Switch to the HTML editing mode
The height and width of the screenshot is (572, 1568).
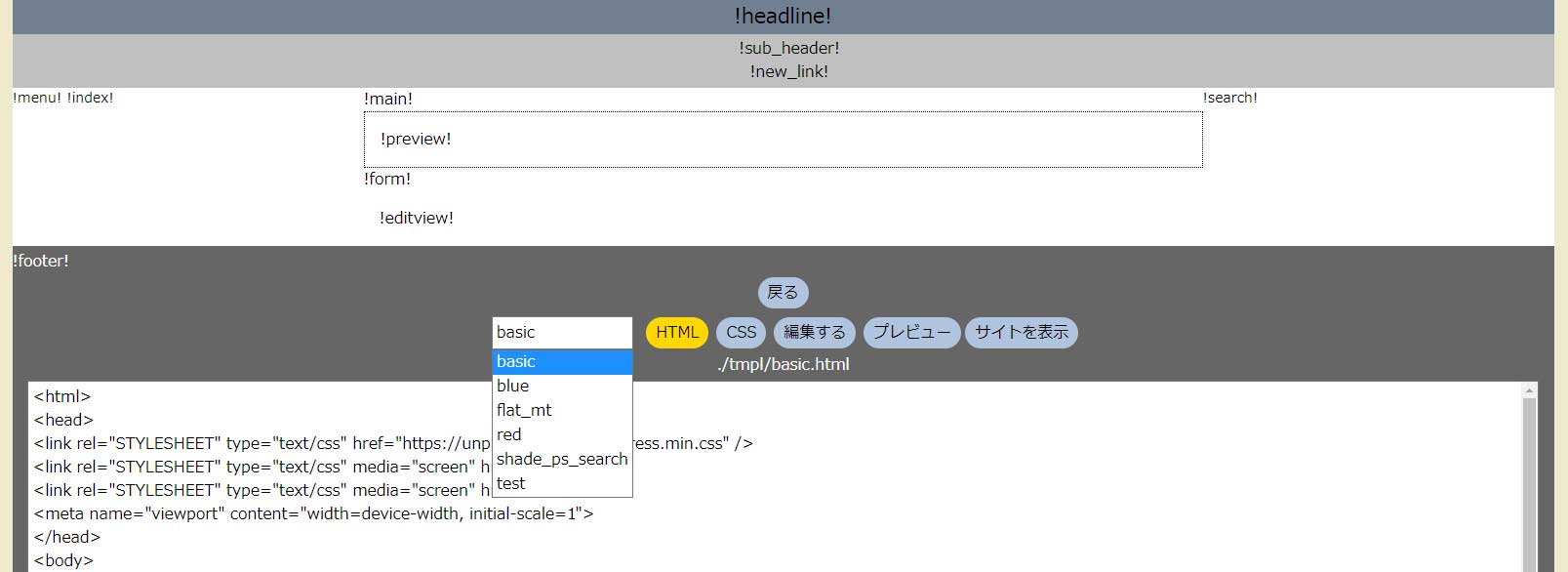pos(677,333)
